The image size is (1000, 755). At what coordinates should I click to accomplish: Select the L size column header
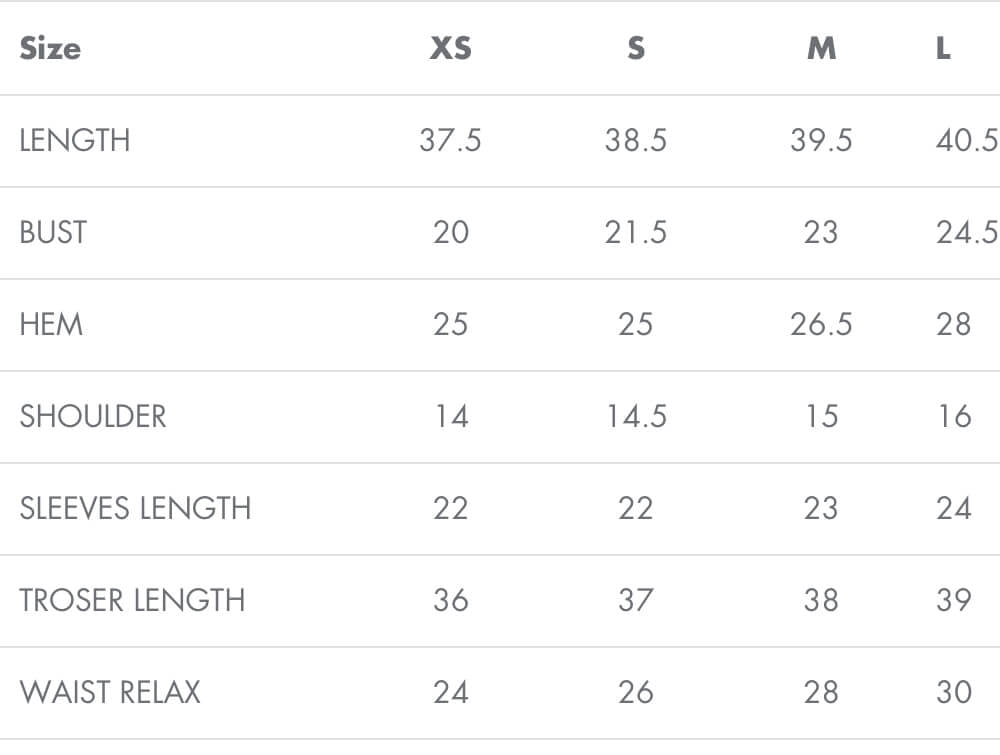click(x=943, y=48)
